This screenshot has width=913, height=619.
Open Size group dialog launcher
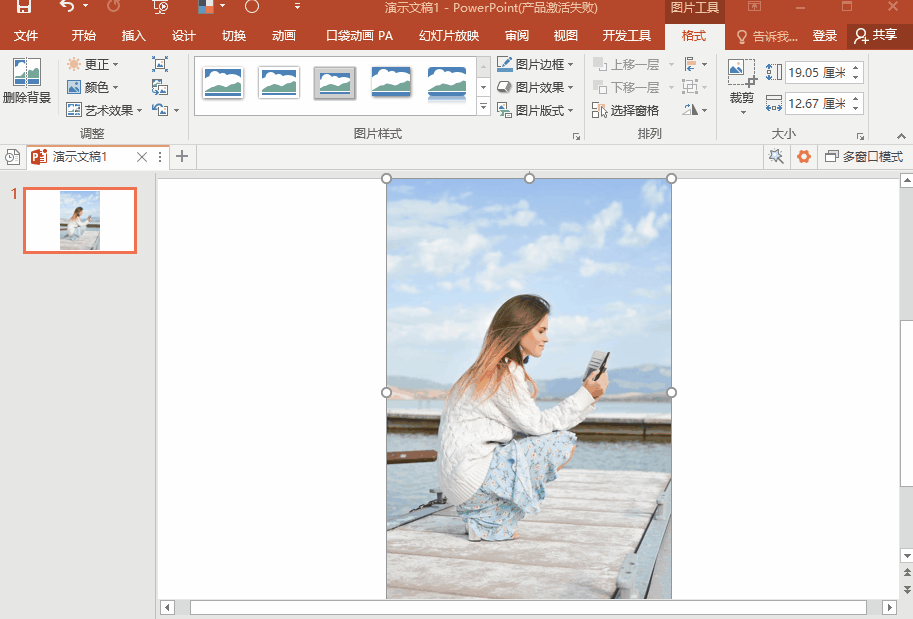[860, 136]
